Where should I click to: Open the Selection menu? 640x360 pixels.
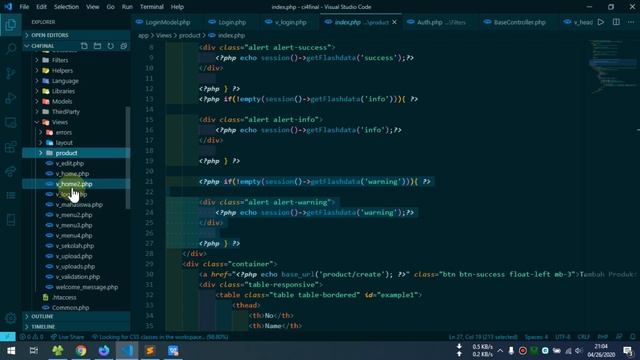point(66,7)
